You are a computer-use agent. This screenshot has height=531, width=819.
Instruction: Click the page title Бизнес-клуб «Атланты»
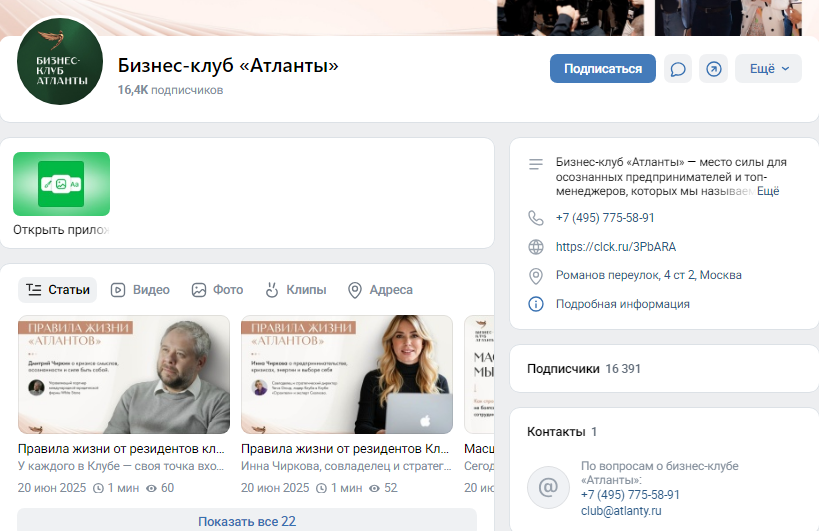(228, 65)
